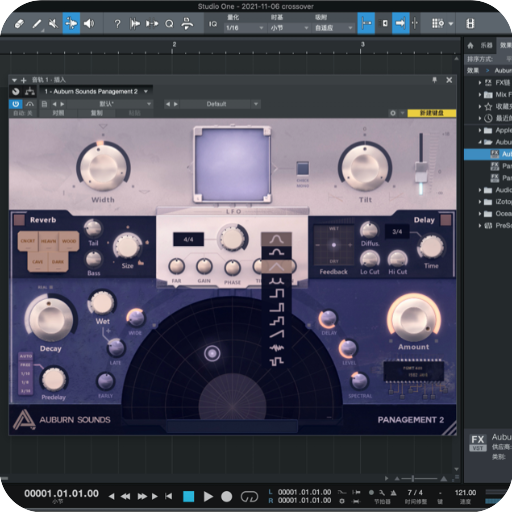This screenshot has width=512, height=512.
Task: Select previous preset arrow beside Default
Action: tap(168, 104)
